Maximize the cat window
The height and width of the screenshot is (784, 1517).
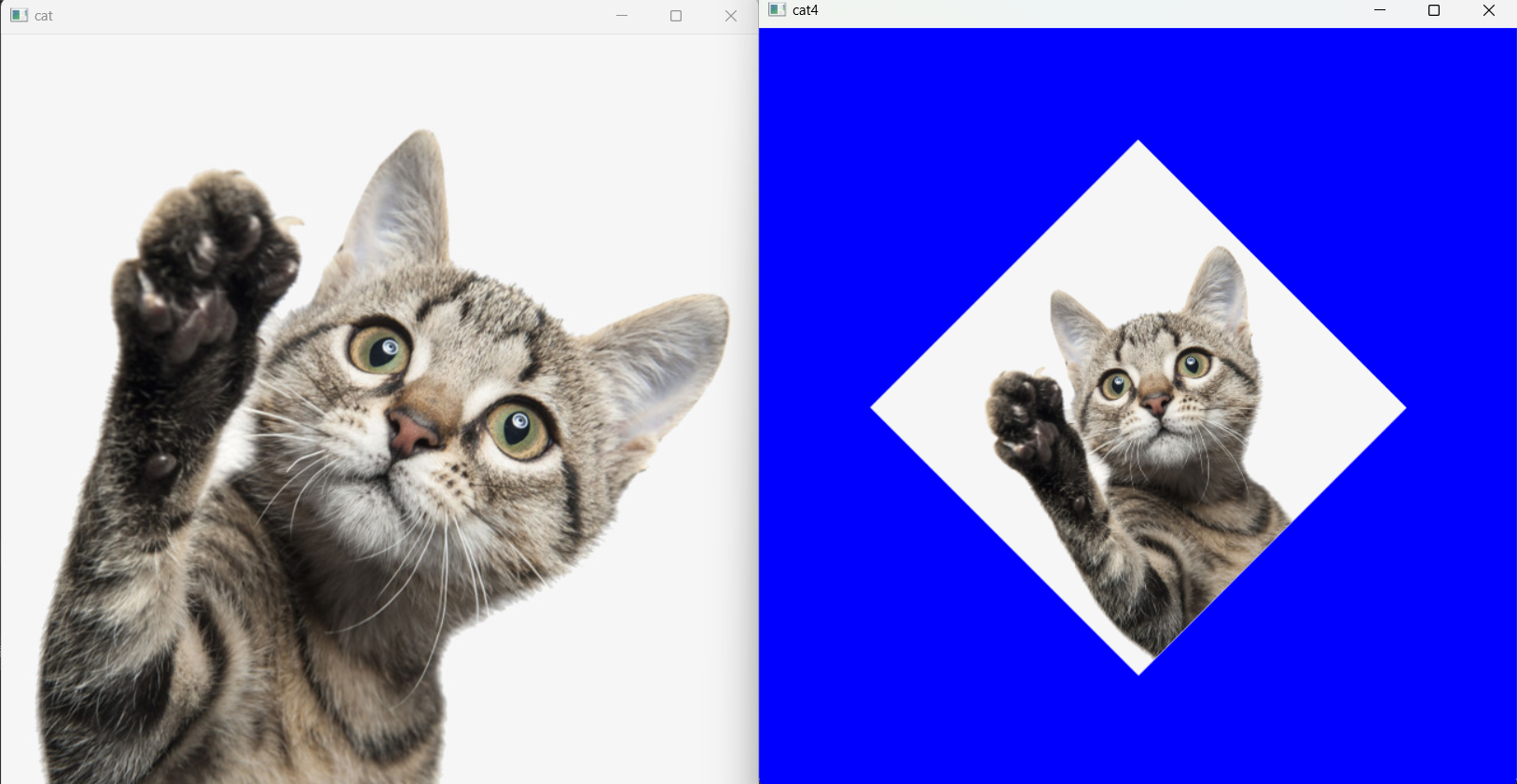676,16
